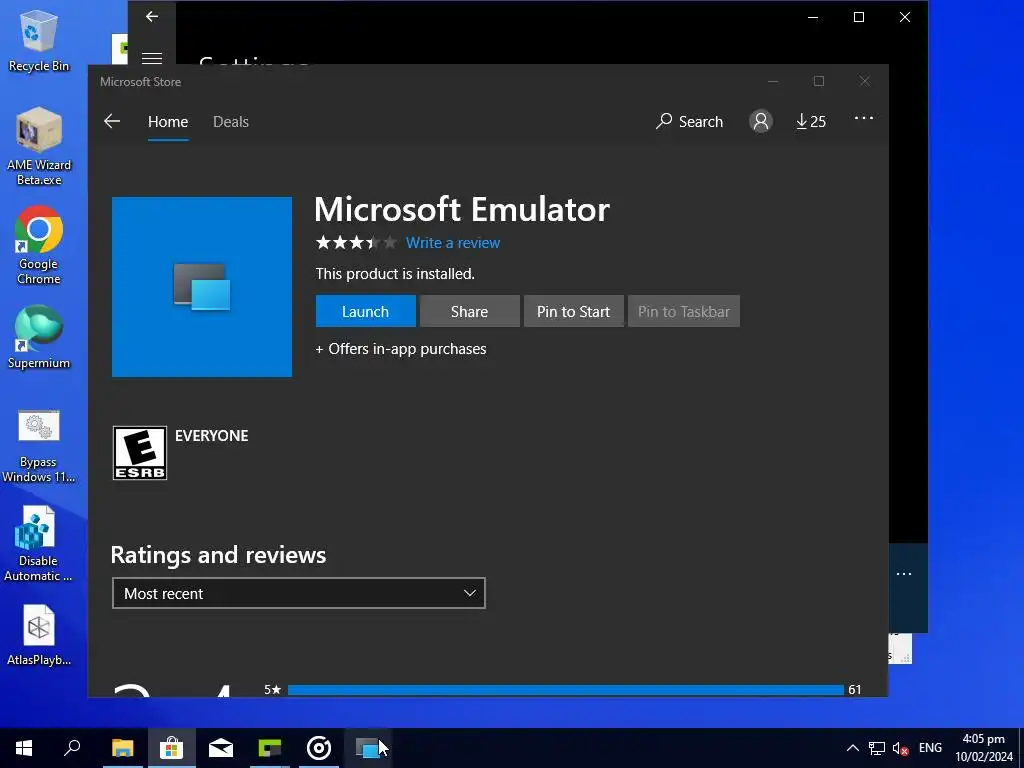The height and width of the screenshot is (768, 1024).
Task: Select Bypass Windows 11 desktop file
Action: tap(39, 447)
